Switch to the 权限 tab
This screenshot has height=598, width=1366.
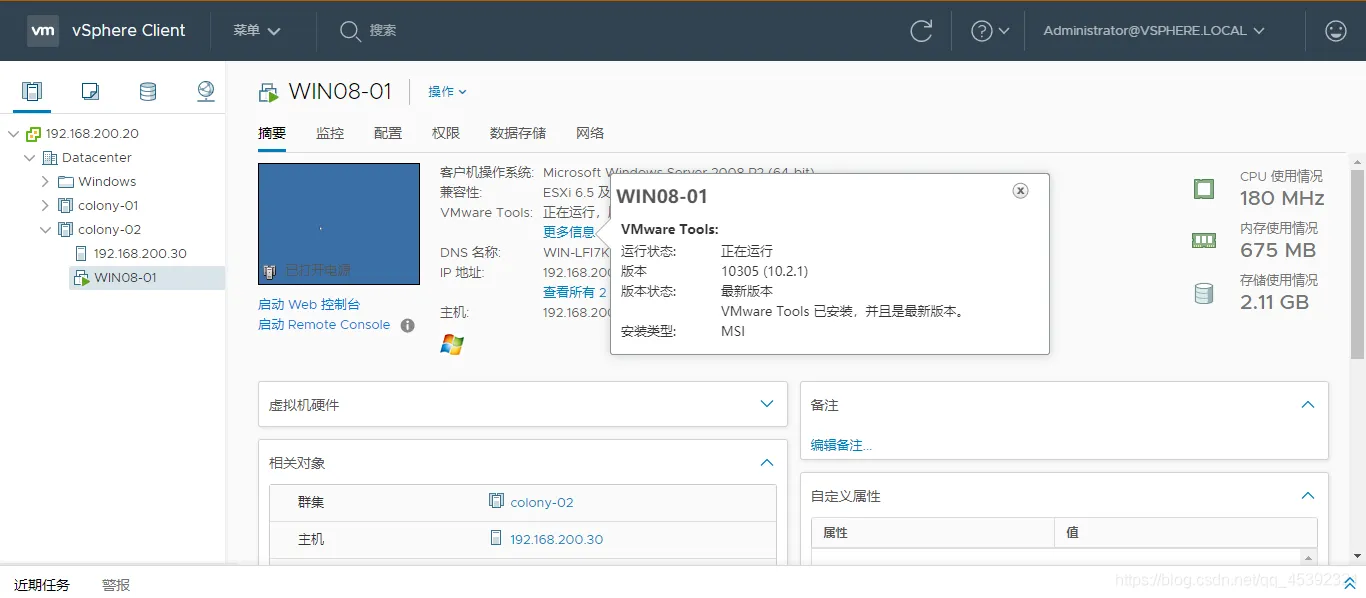tap(446, 133)
